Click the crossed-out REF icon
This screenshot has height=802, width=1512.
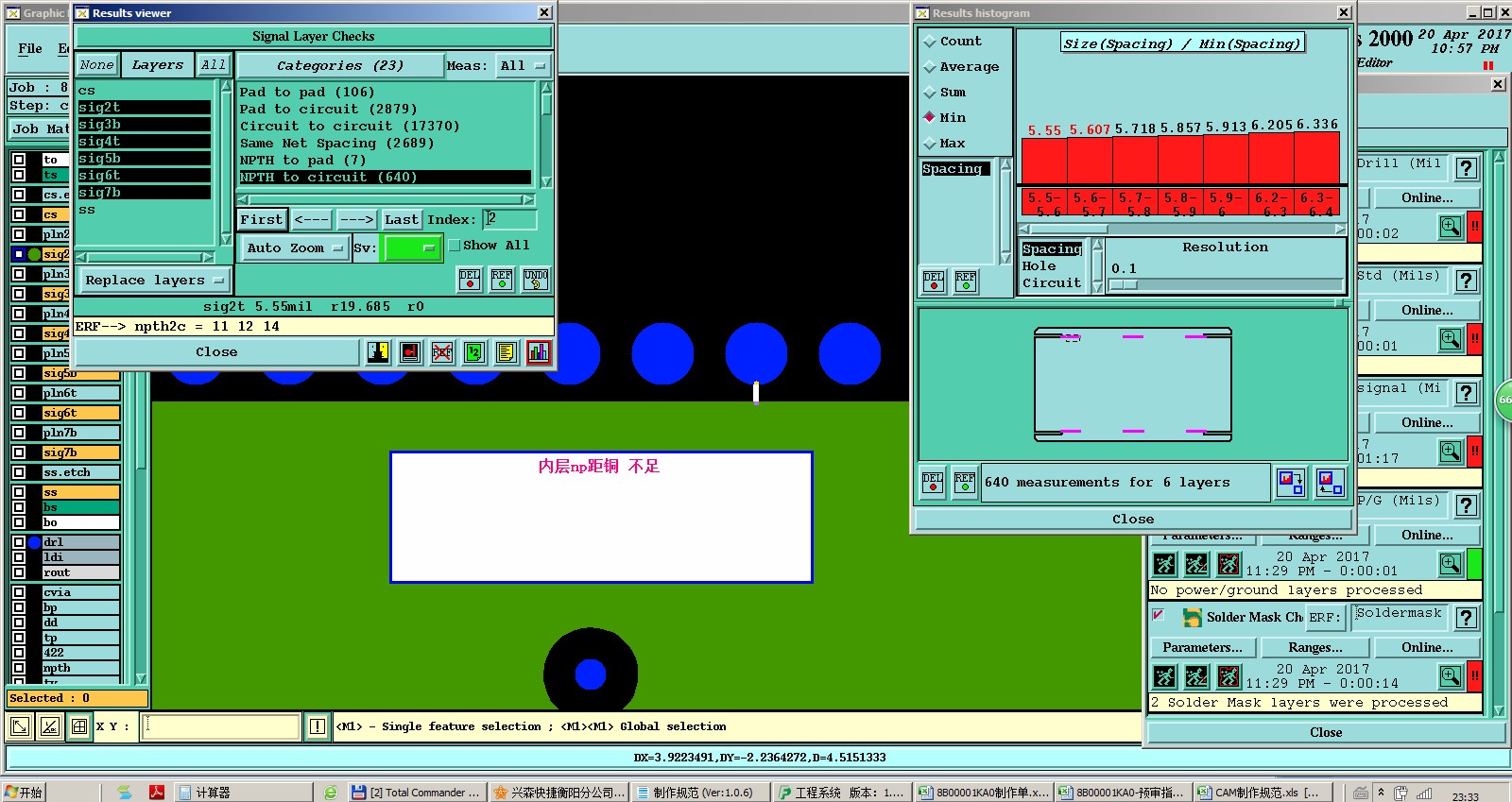pos(442,352)
